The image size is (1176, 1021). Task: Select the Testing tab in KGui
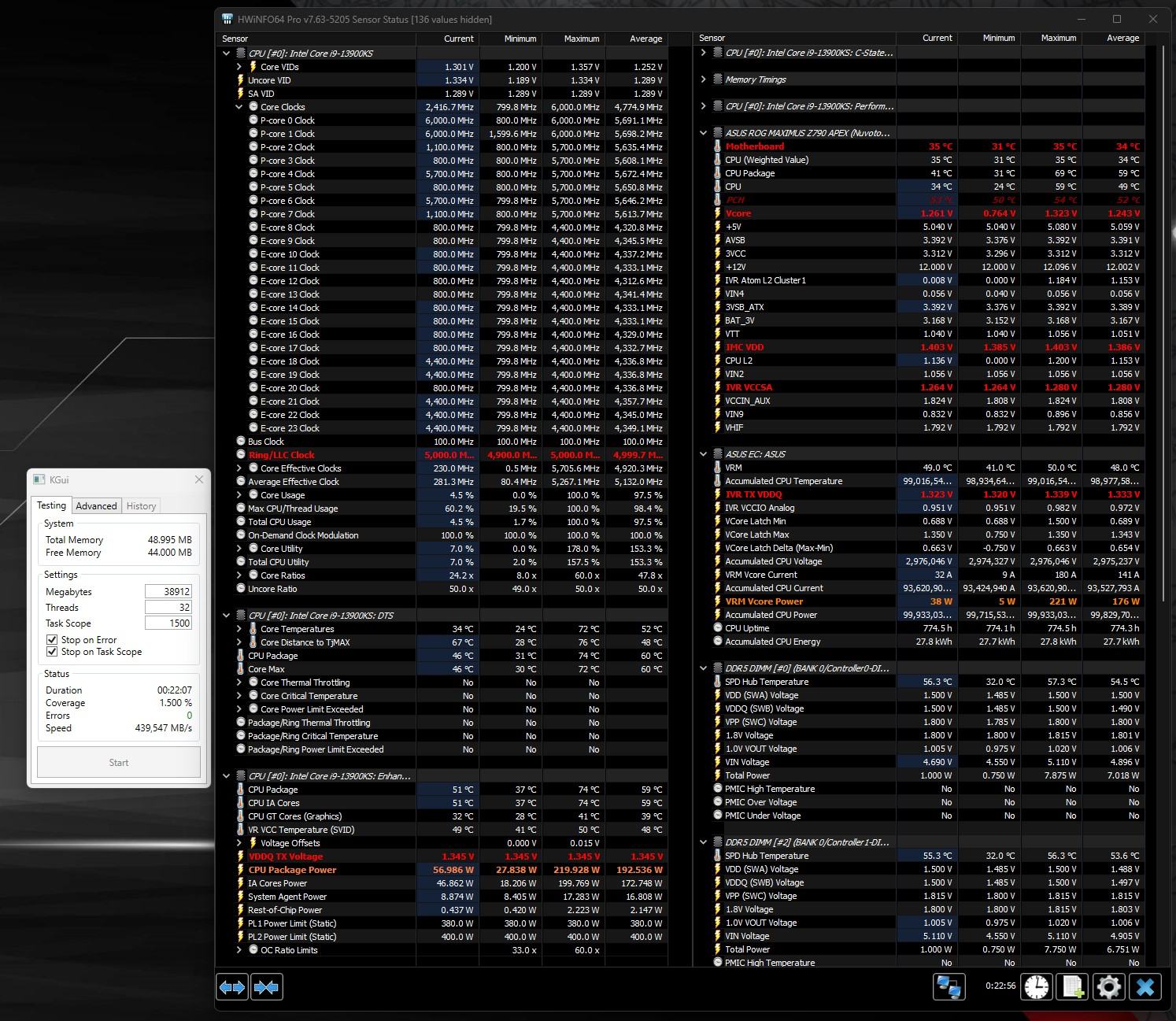pyautogui.click(x=52, y=505)
